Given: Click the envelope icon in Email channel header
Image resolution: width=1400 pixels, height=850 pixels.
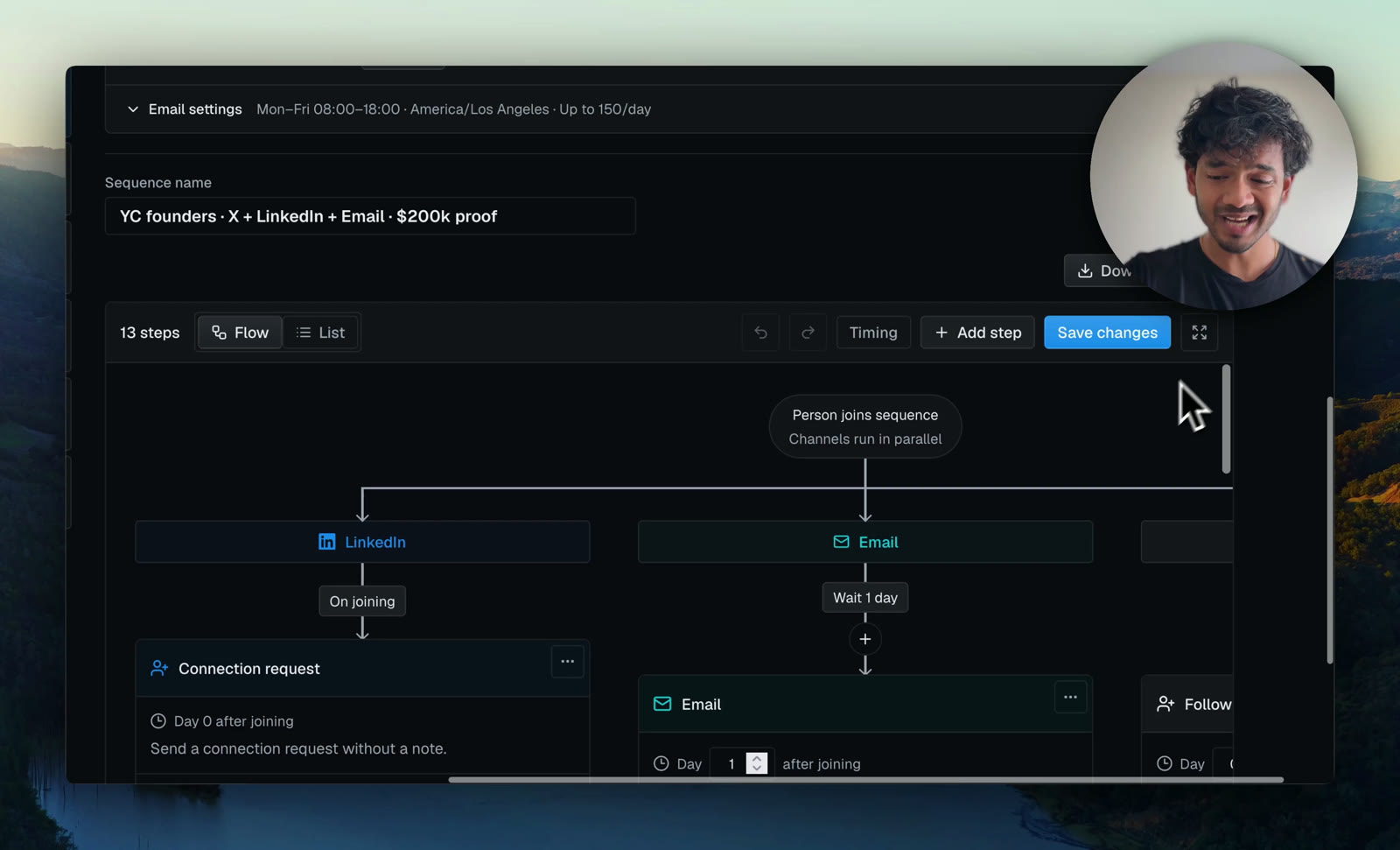Looking at the screenshot, I should [x=841, y=542].
